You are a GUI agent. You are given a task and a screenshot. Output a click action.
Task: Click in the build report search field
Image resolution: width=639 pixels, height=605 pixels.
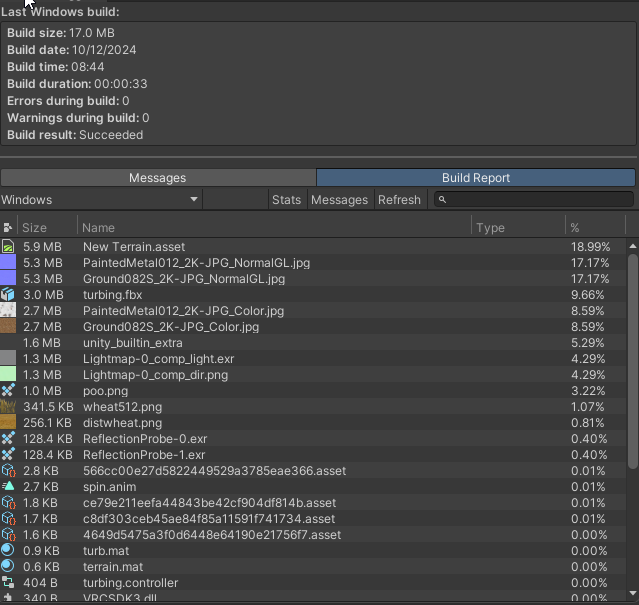coord(538,200)
